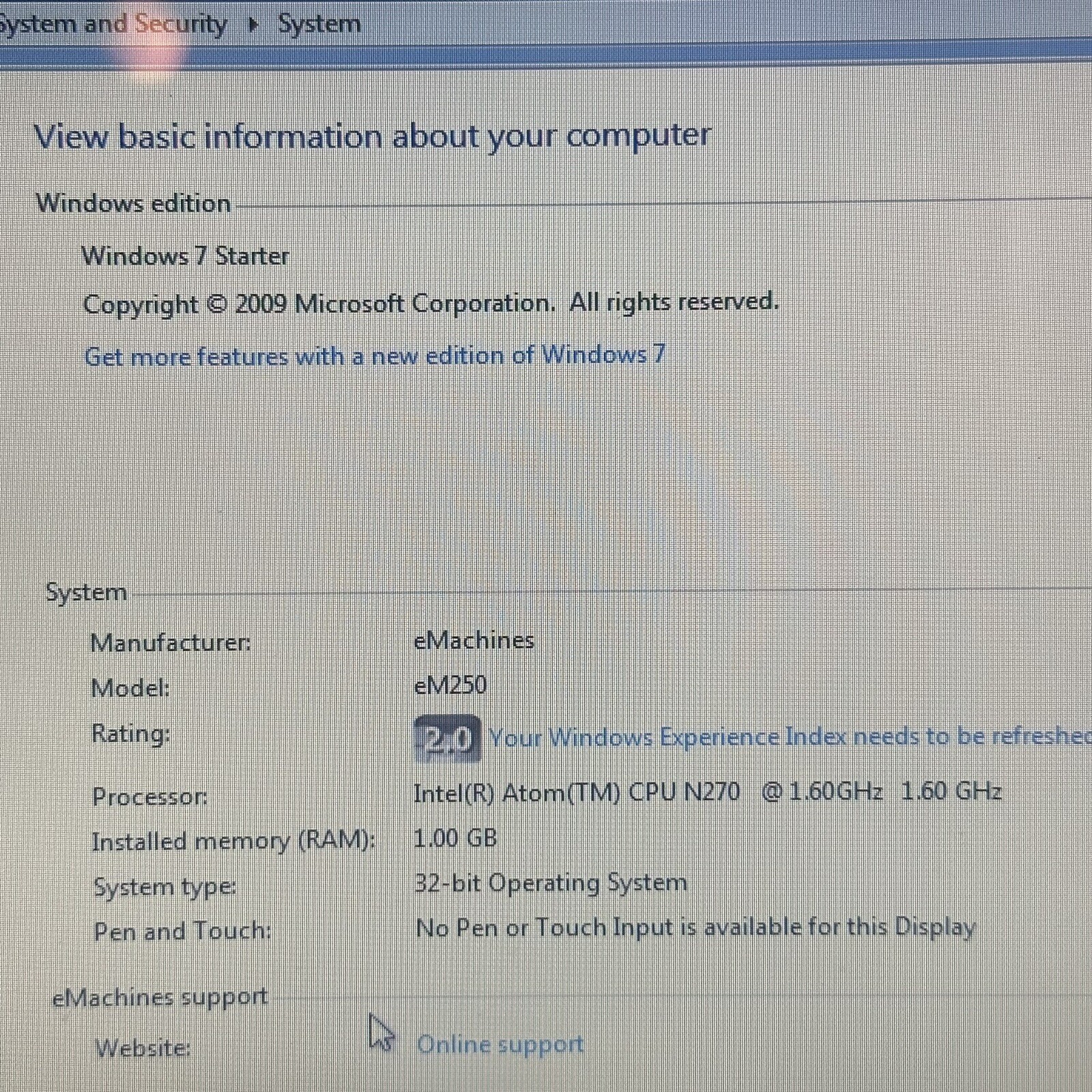This screenshot has width=1092, height=1092.
Task: Click the 'View basic information about your computer' heading
Action: (373, 135)
